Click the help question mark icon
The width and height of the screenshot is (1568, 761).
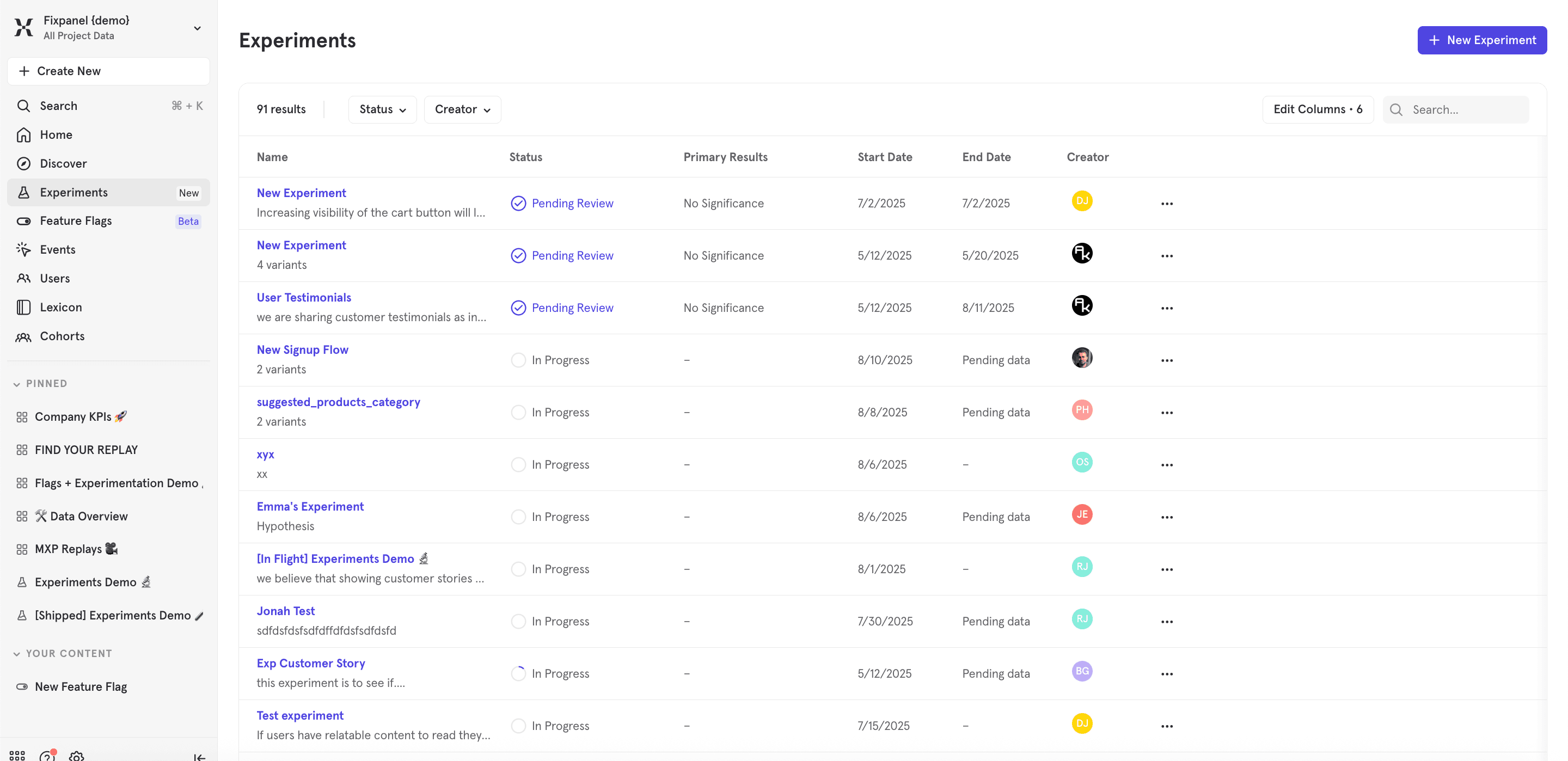(x=47, y=756)
